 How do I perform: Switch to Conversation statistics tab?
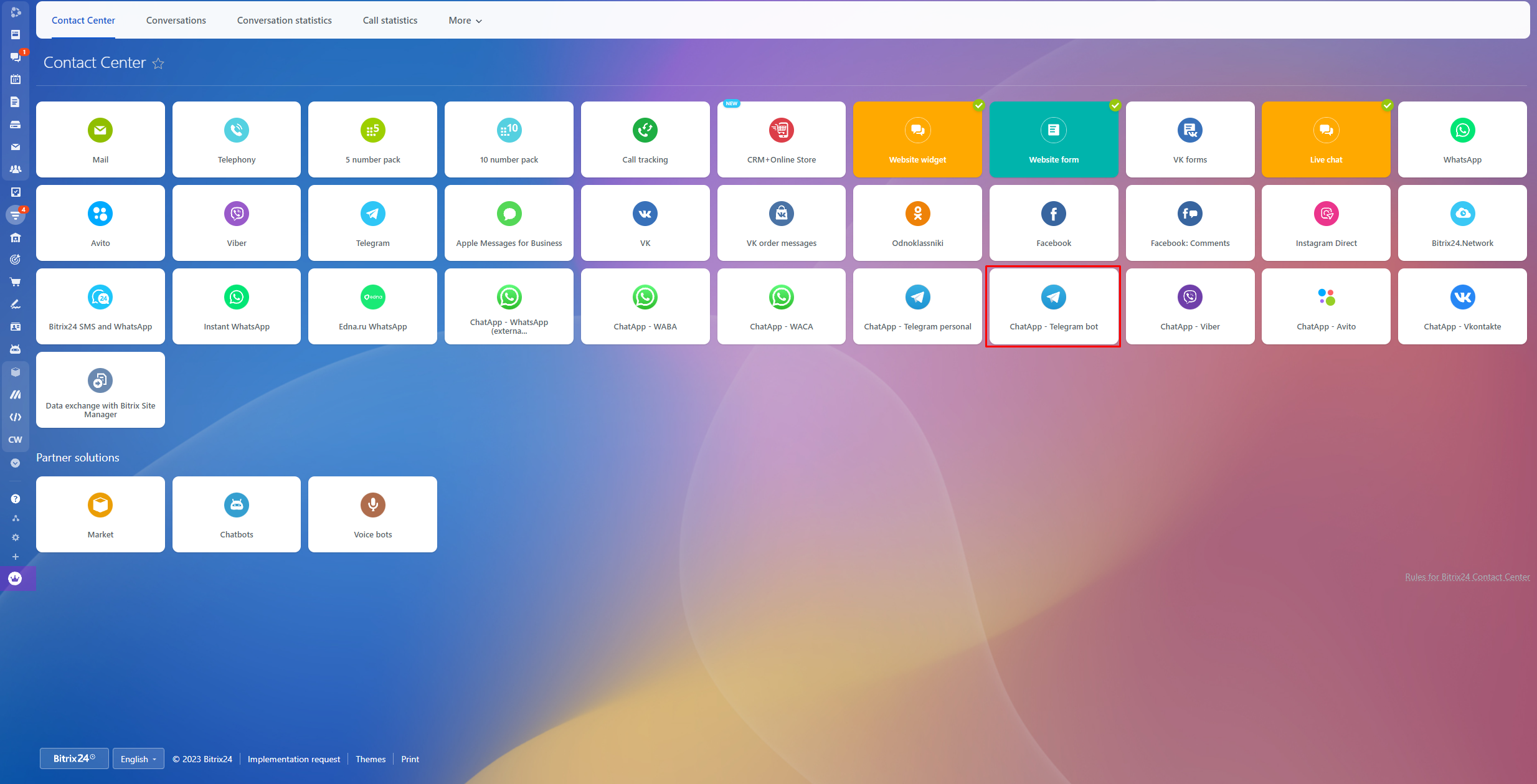pyautogui.click(x=284, y=21)
